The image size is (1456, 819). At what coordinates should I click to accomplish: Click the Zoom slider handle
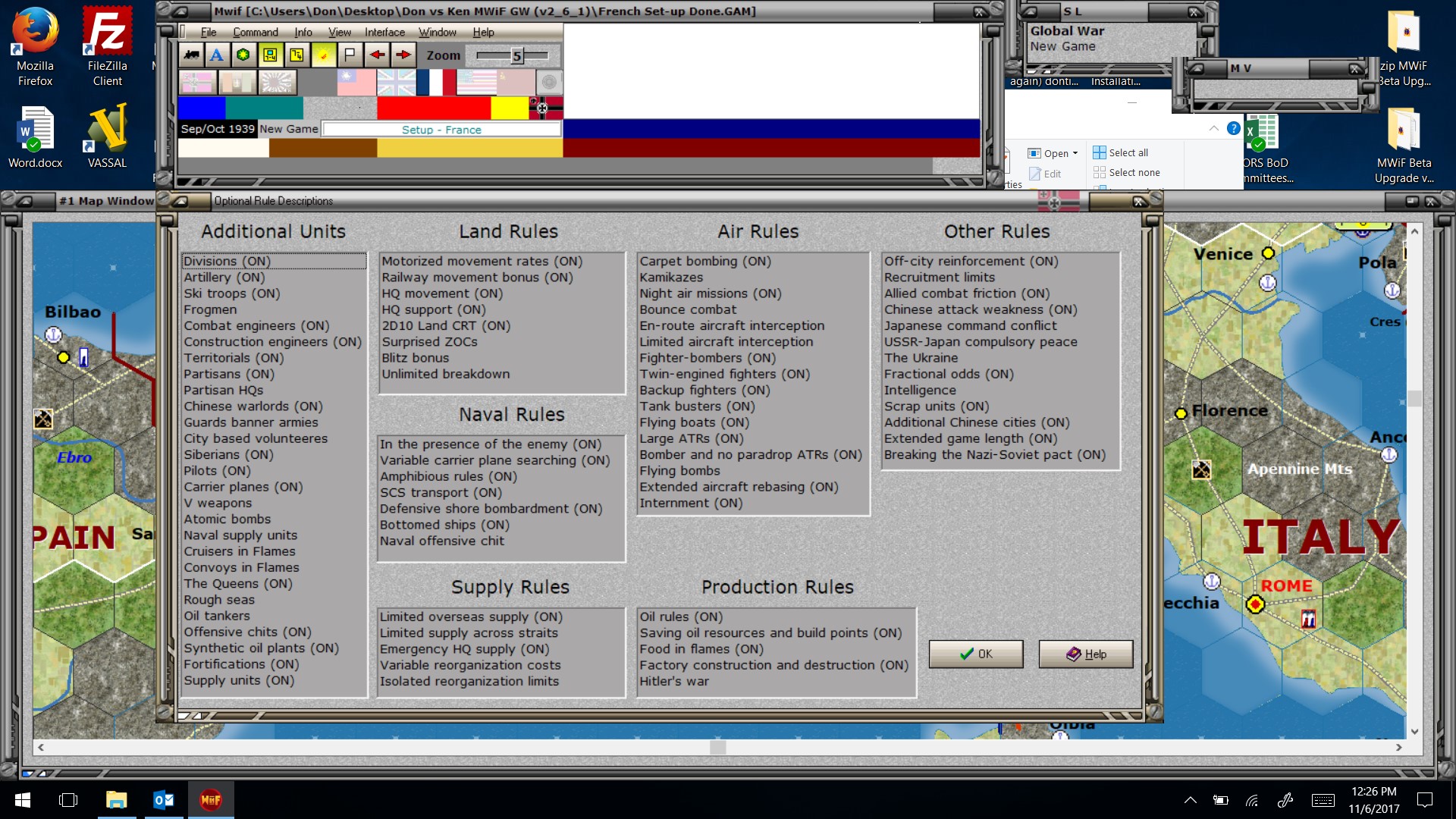516,55
